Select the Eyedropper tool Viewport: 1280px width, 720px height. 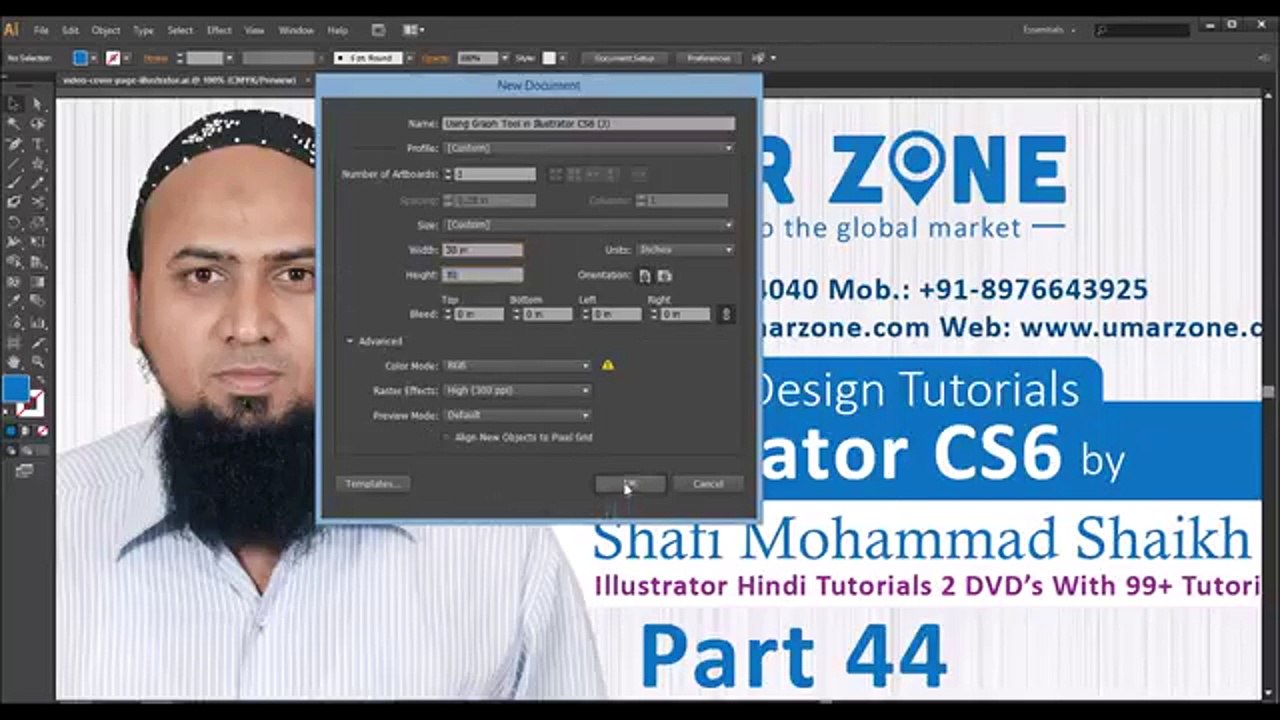click(x=15, y=301)
